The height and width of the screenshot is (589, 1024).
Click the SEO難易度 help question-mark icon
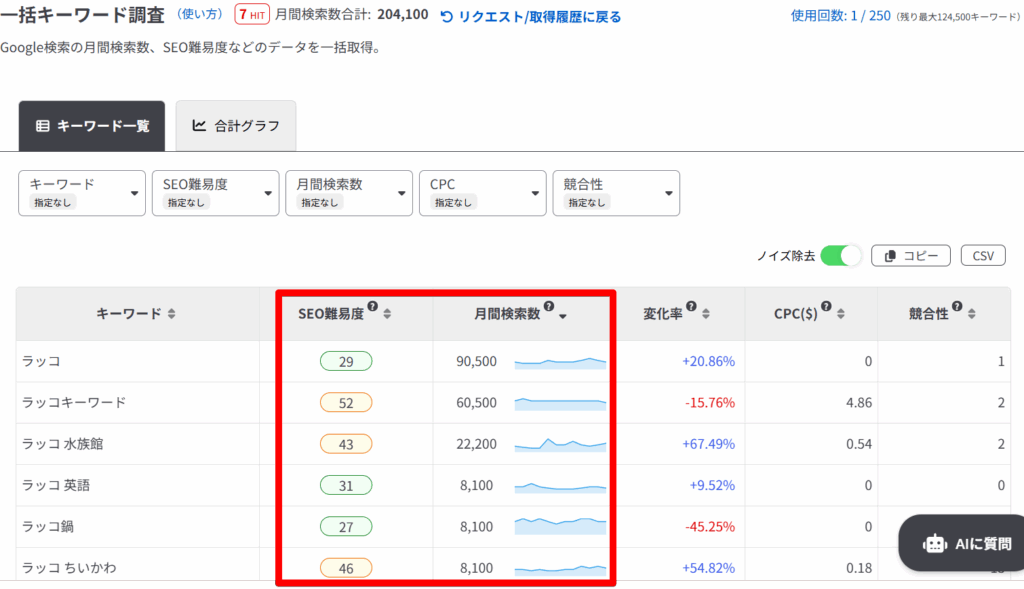(373, 307)
